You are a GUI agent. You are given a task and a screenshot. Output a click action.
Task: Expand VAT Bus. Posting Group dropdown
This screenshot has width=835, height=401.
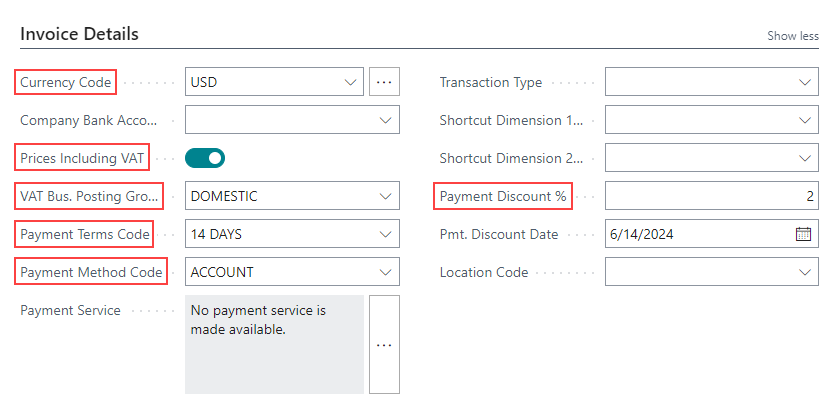tap(386, 196)
